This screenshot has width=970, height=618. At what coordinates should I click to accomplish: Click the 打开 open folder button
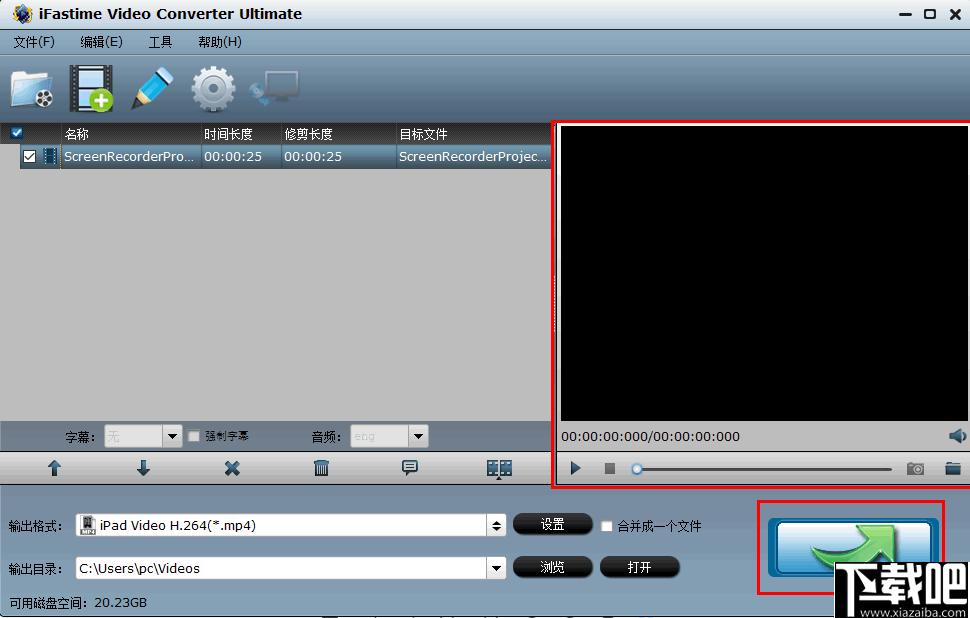pos(640,567)
